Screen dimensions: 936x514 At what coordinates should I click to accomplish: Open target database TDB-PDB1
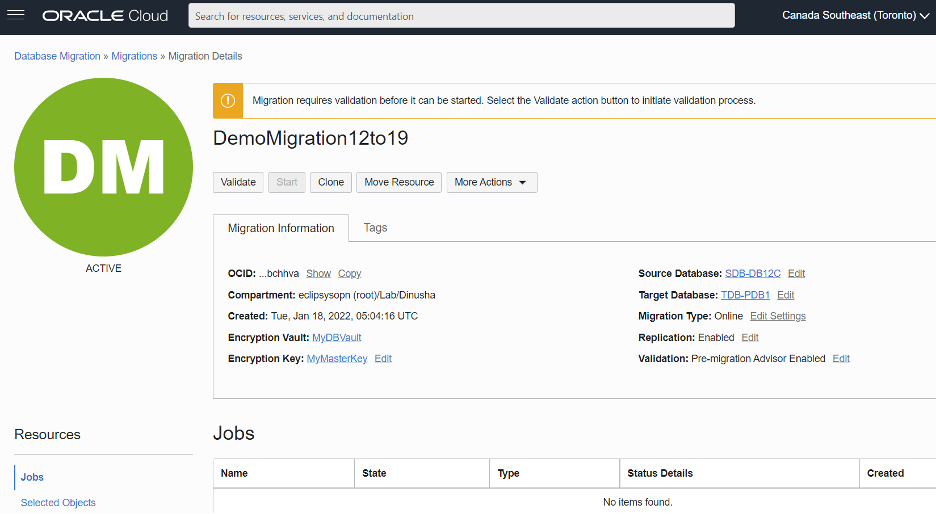pyautogui.click(x=745, y=295)
